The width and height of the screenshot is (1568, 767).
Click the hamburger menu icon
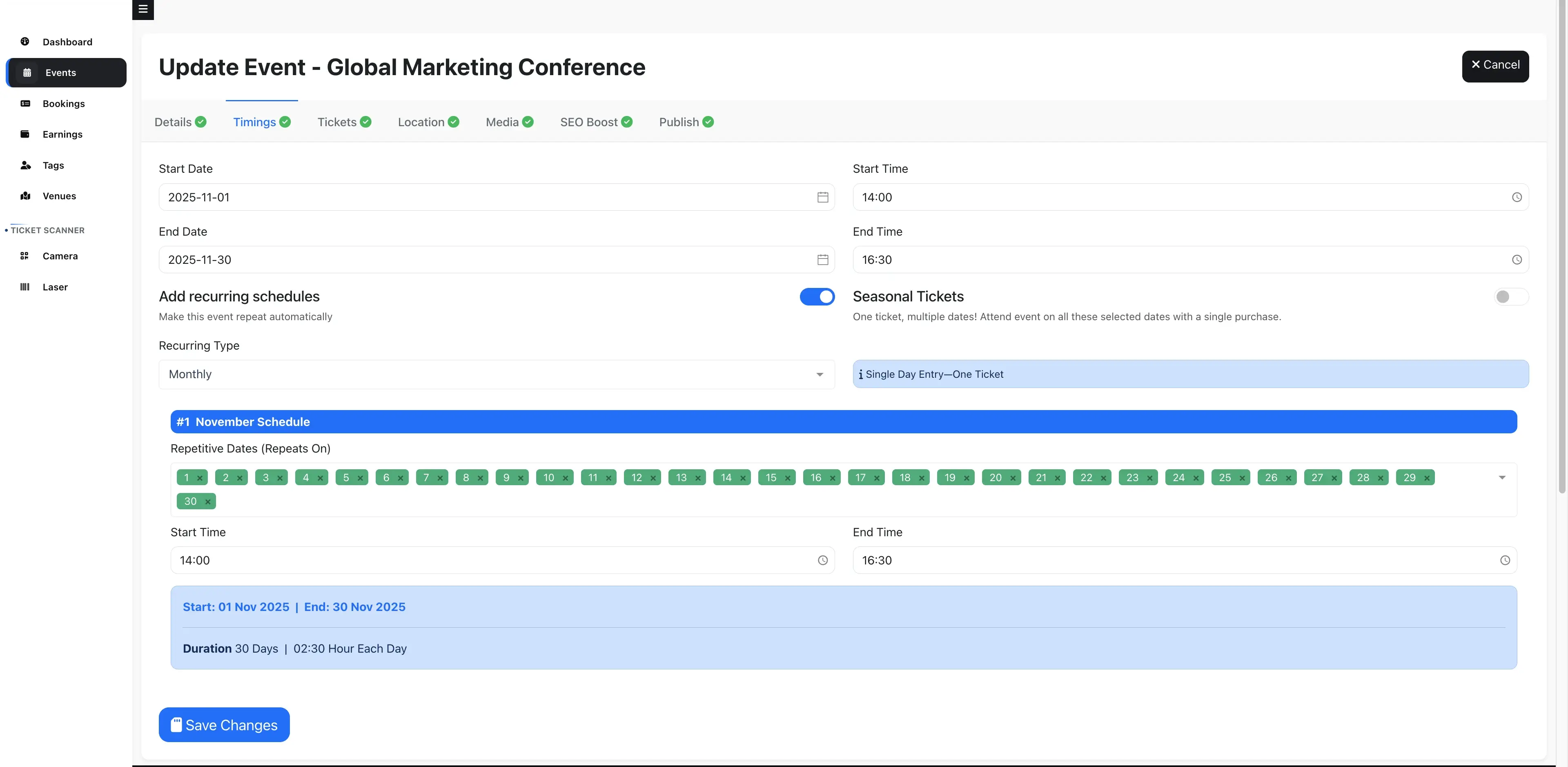point(143,9)
